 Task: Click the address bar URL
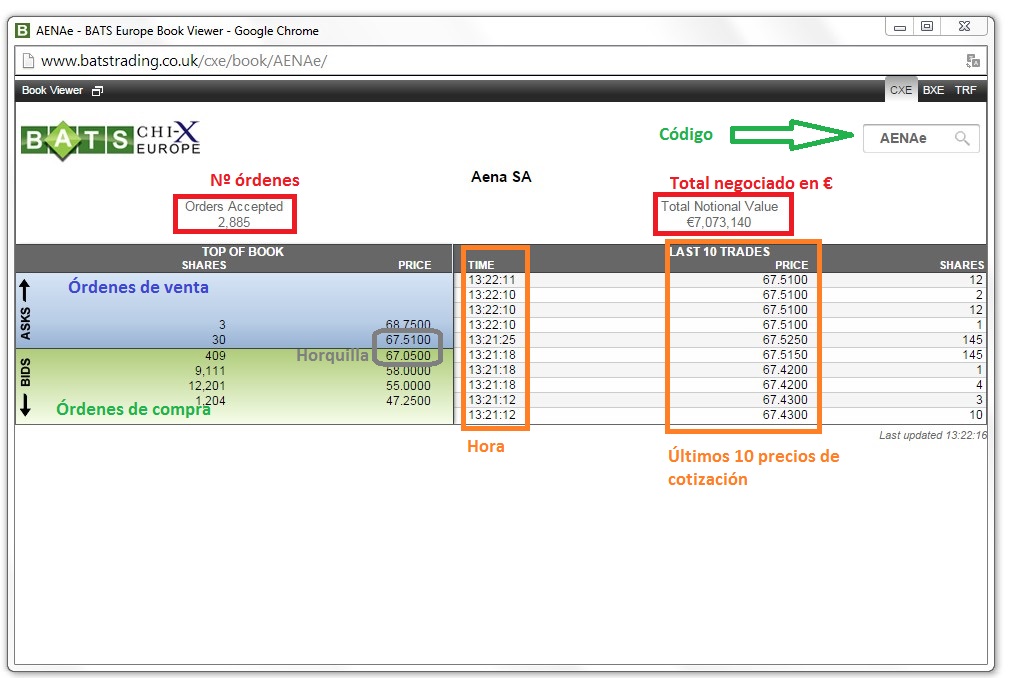tap(184, 61)
